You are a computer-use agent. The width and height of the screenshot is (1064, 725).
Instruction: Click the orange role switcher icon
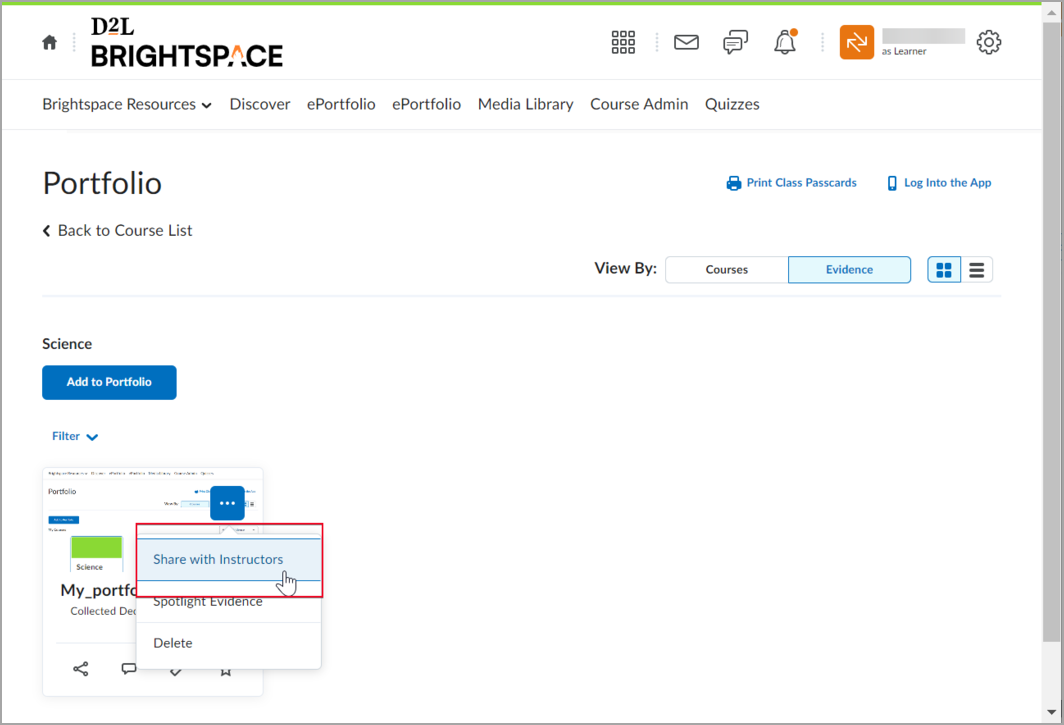tap(856, 42)
